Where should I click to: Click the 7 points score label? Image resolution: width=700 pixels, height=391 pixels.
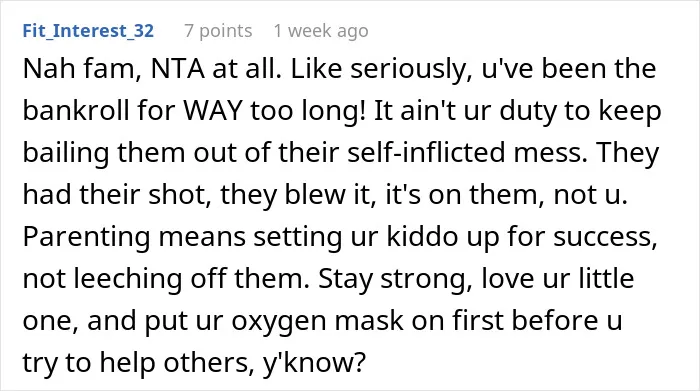218,31
